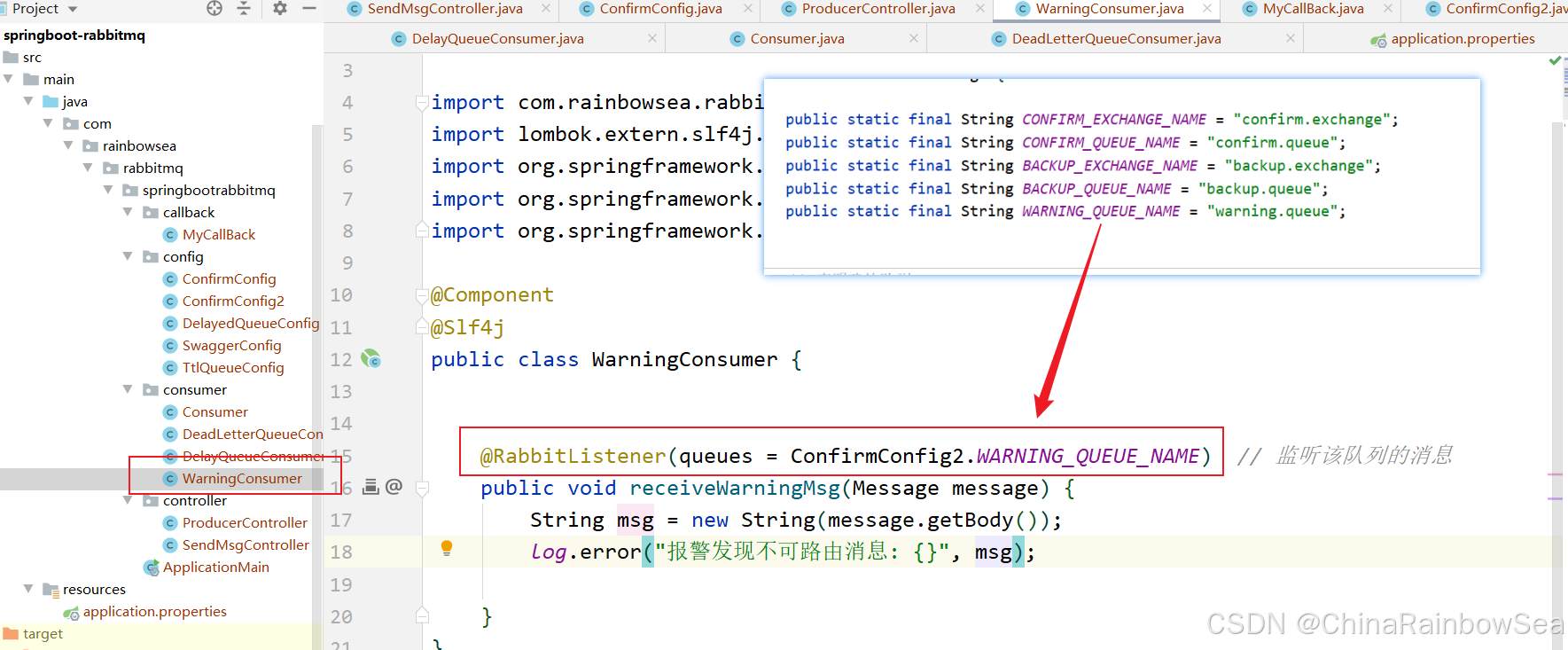The width and height of the screenshot is (1568, 650).
Task: Click the @ annotation gutter icon on line 16
Action: pos(394,486)
